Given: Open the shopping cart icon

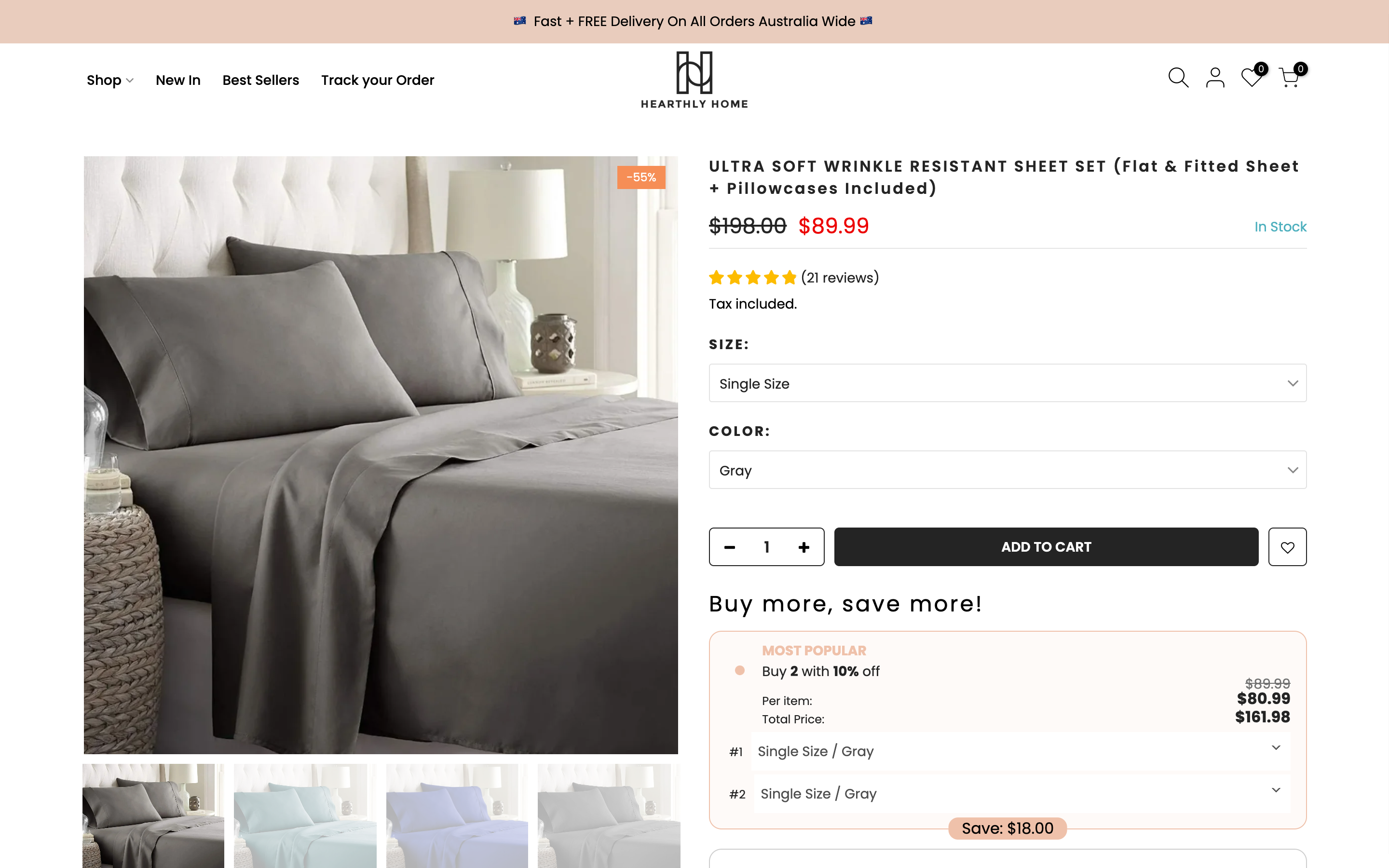Looking at the screenshot, I should coord(1289,78).
